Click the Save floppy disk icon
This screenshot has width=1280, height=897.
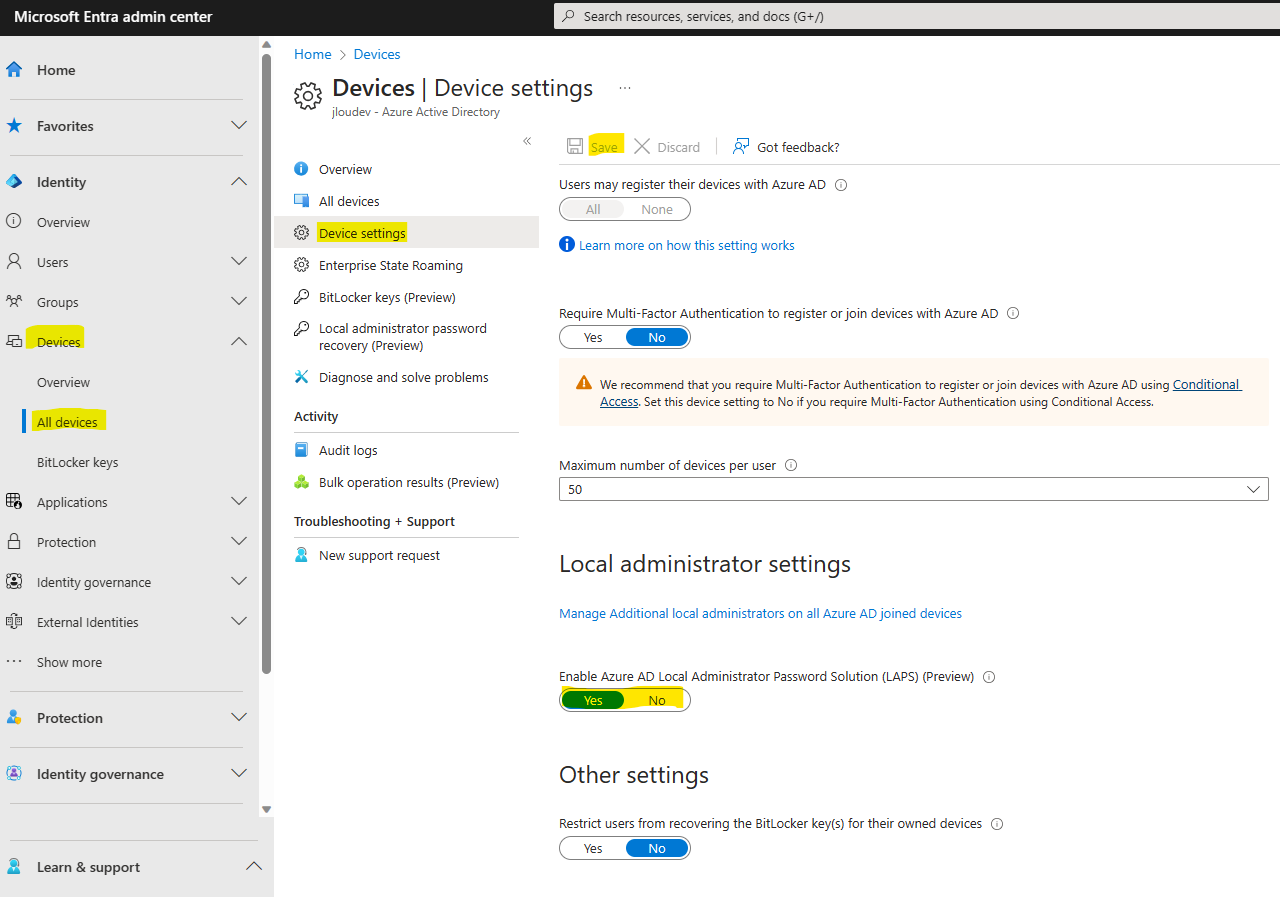pyautogui.click(x=575, y=147)
